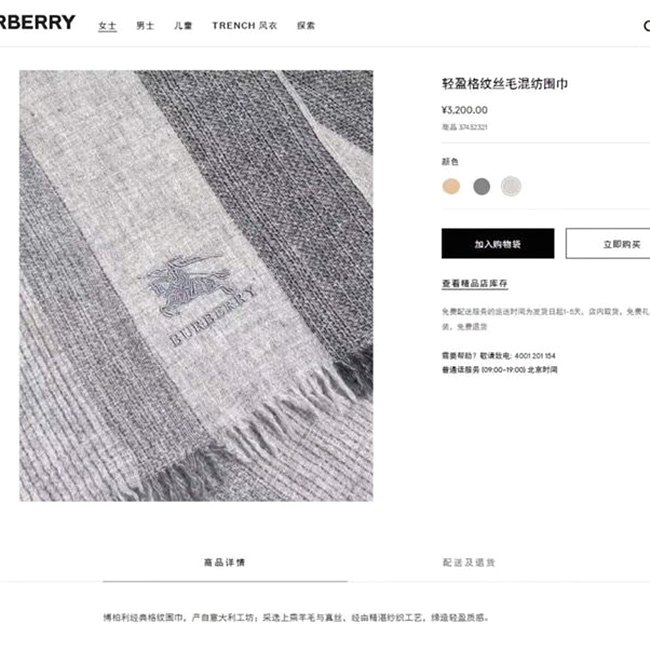Open the 女士 menu
This screenshot has width=650, height=650.
pyautogui.click(x=107, y=26)
